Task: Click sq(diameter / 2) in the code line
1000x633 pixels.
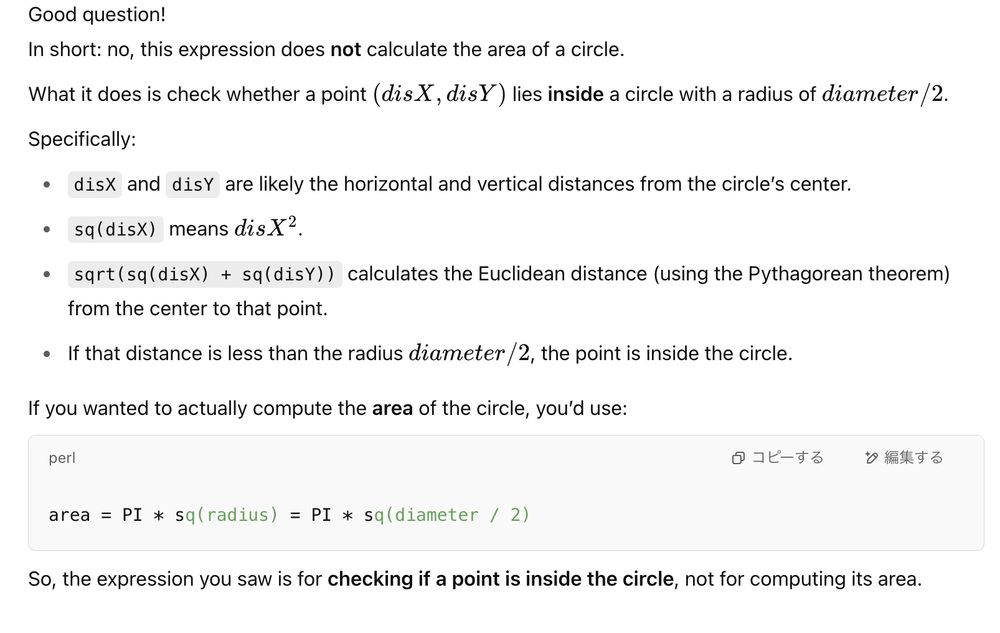Action: pyautogui.click(x=446, y=514)
